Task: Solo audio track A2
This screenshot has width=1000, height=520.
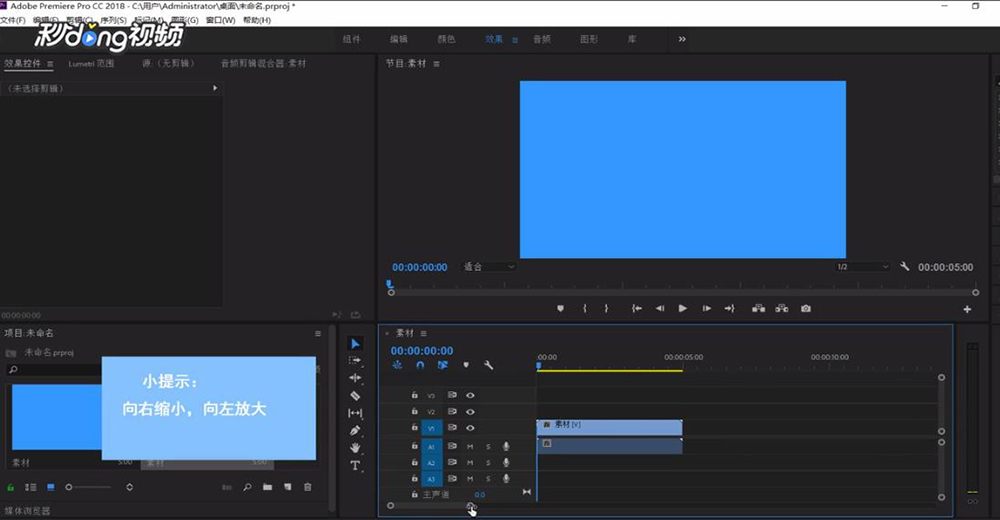Action: tap(489, 463)
